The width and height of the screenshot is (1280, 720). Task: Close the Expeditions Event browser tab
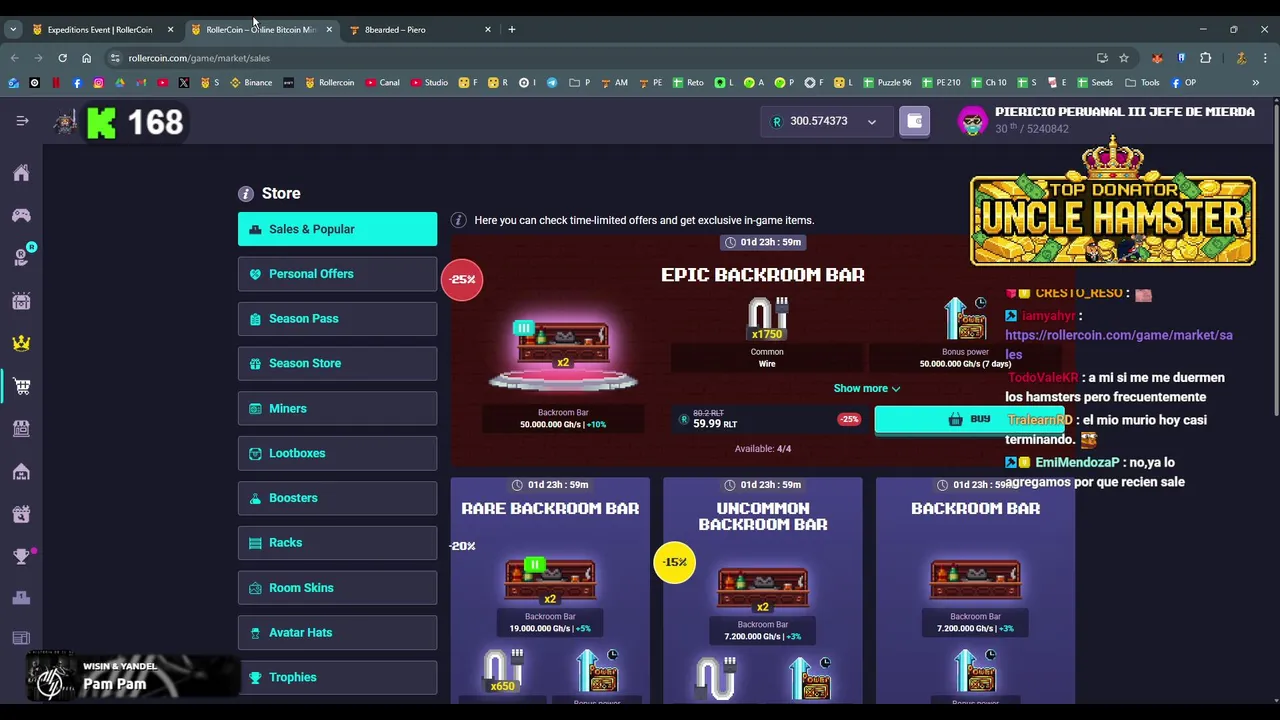point(170,30)
